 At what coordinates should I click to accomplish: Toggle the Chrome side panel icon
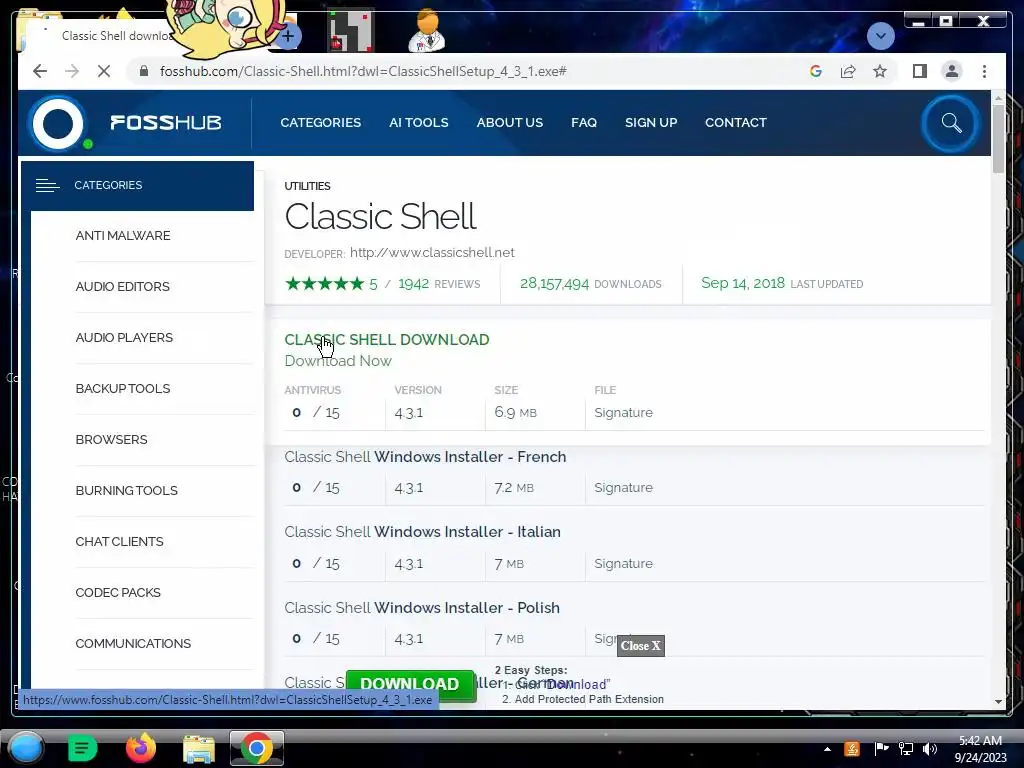pyautogui.click(x=920, y=71)
